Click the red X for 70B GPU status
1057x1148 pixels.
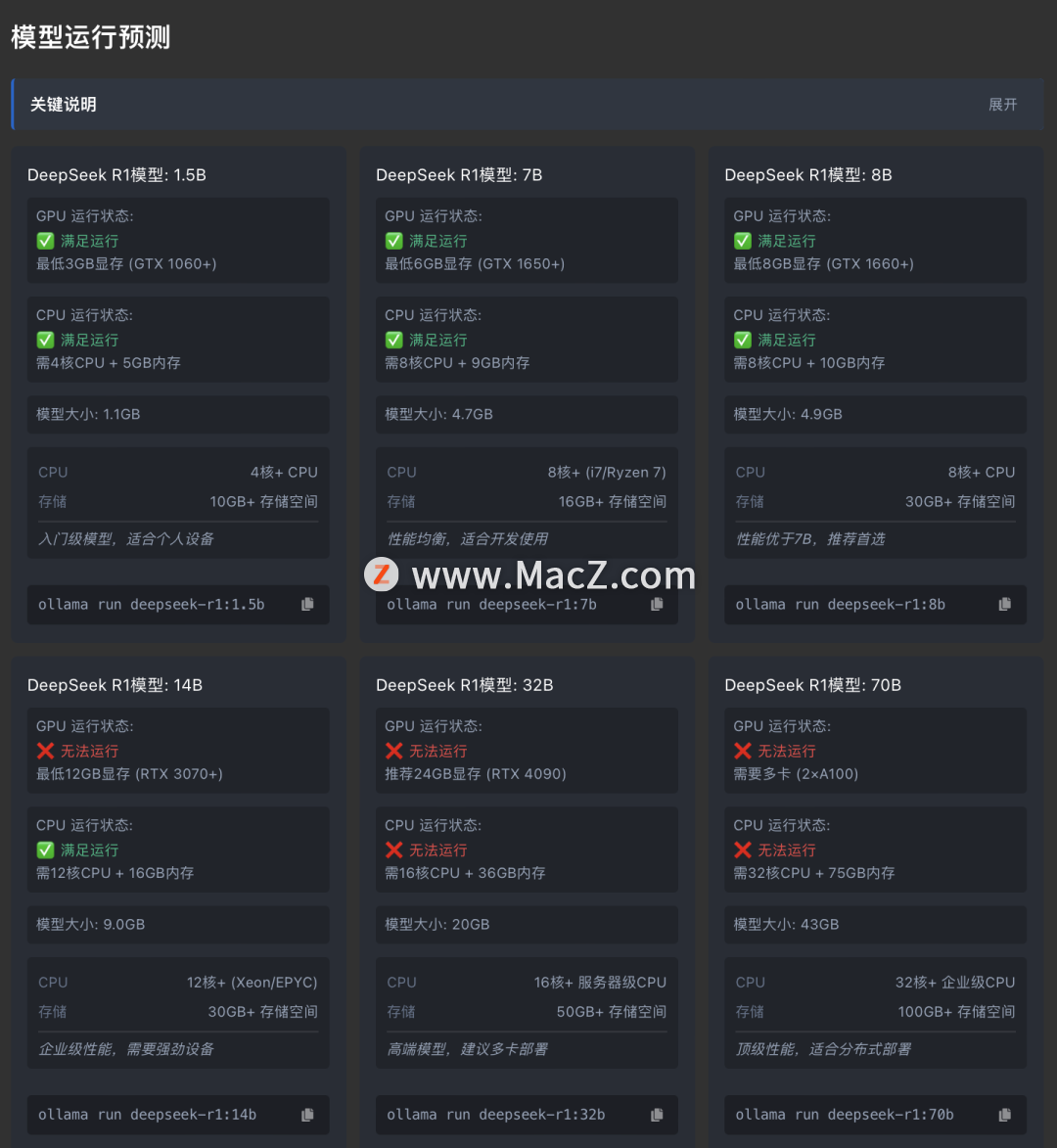click(x=742, y=751)
